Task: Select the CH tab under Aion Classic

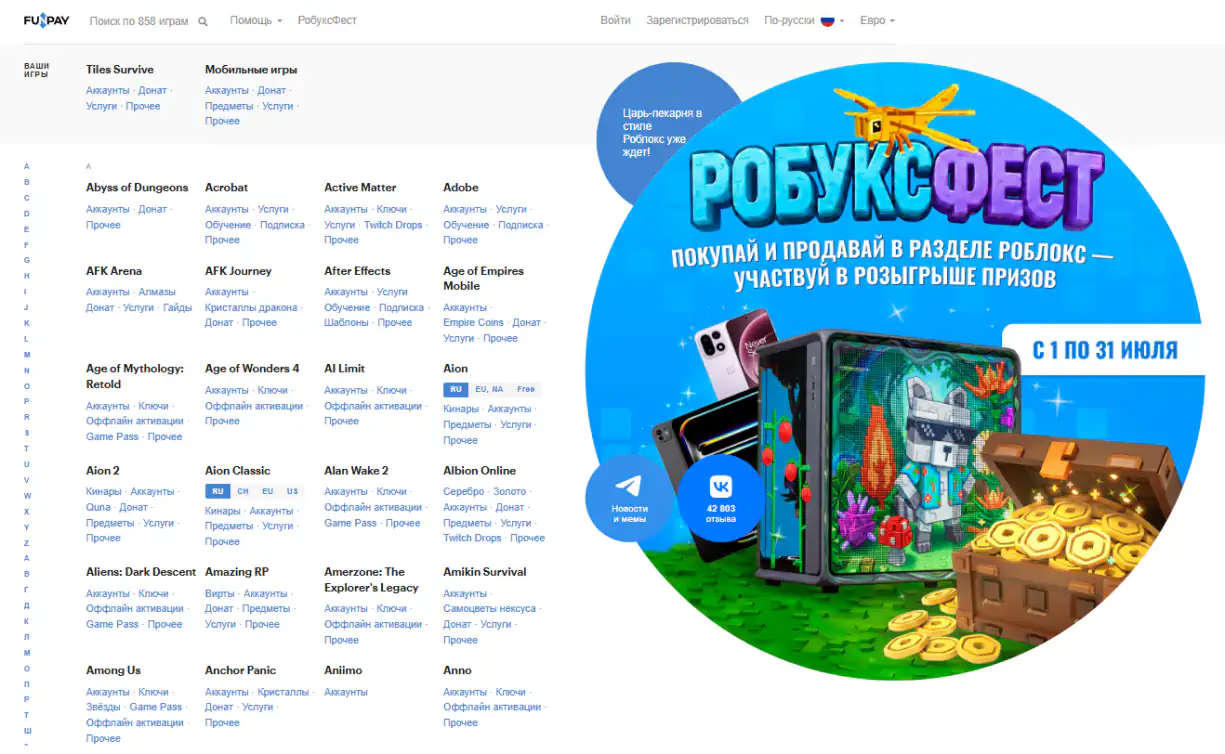Action: (x=243, y=491)
